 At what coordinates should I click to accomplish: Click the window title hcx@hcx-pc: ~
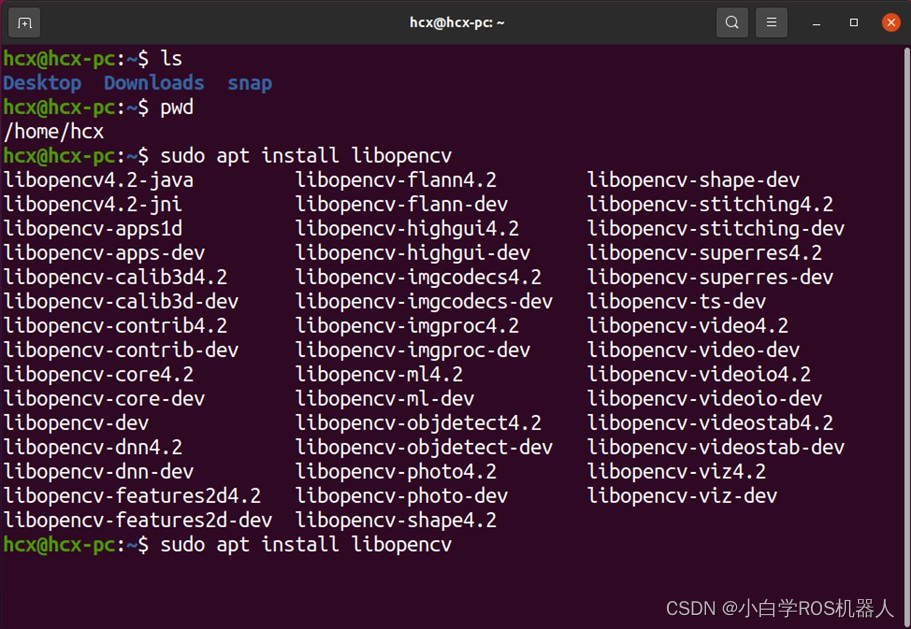(457, 23)
